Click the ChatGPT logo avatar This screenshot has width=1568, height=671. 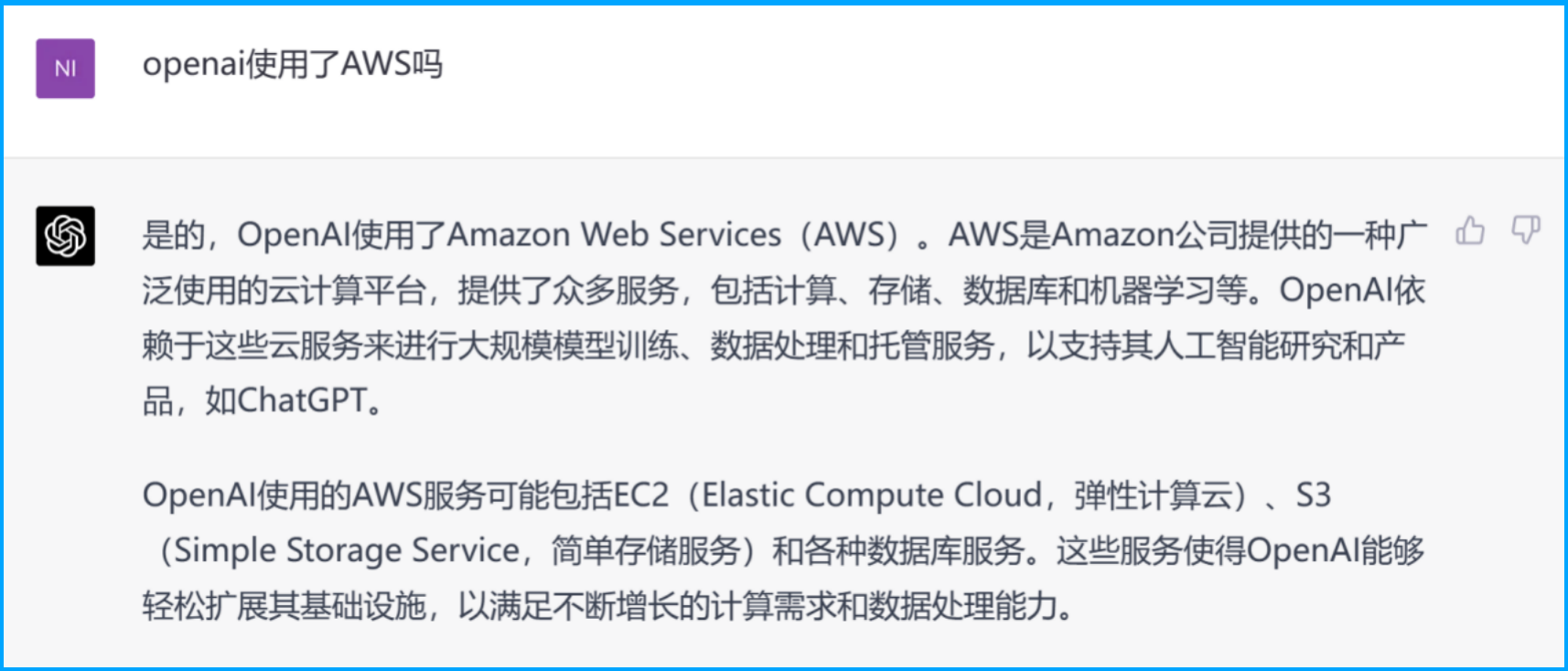pyautogui.click(x=65, y=236)
